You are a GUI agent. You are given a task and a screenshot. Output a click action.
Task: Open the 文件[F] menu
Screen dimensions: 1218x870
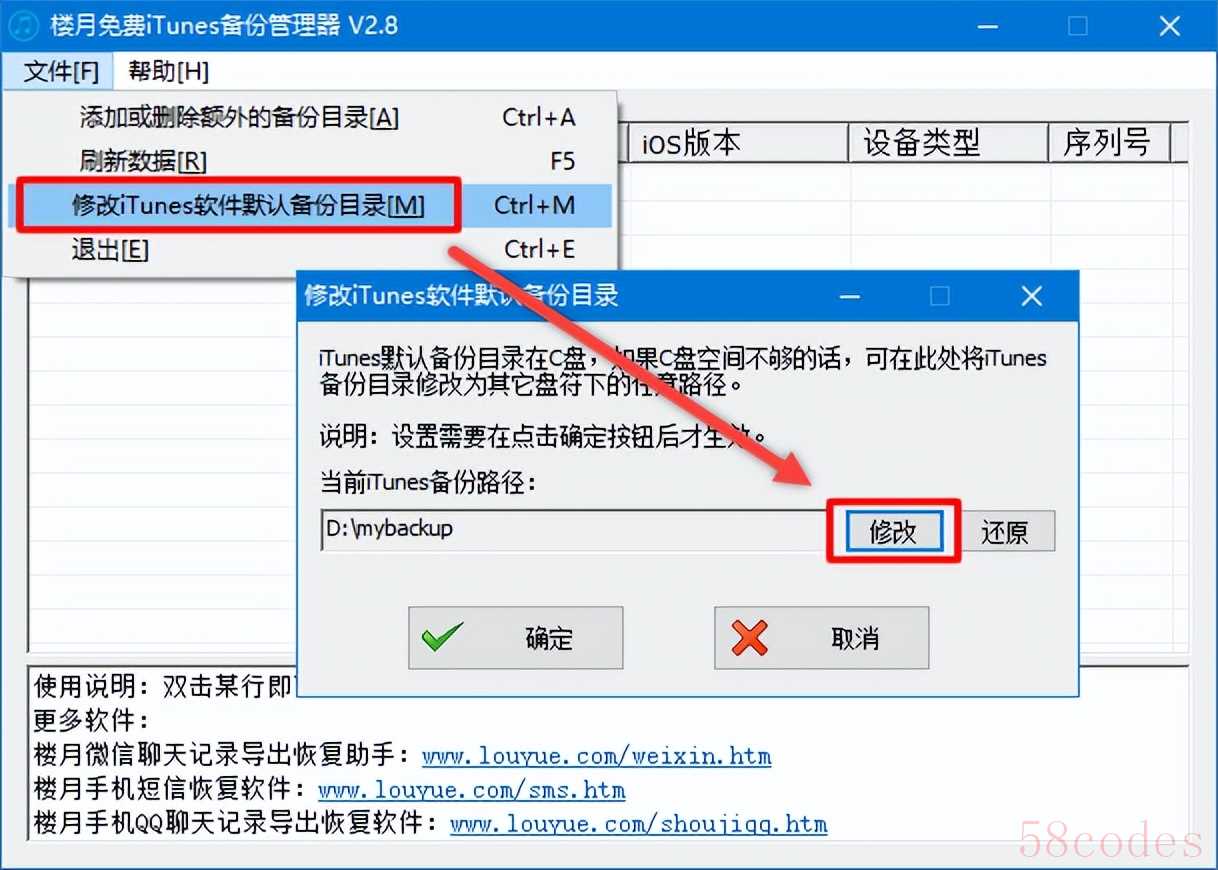61,72
